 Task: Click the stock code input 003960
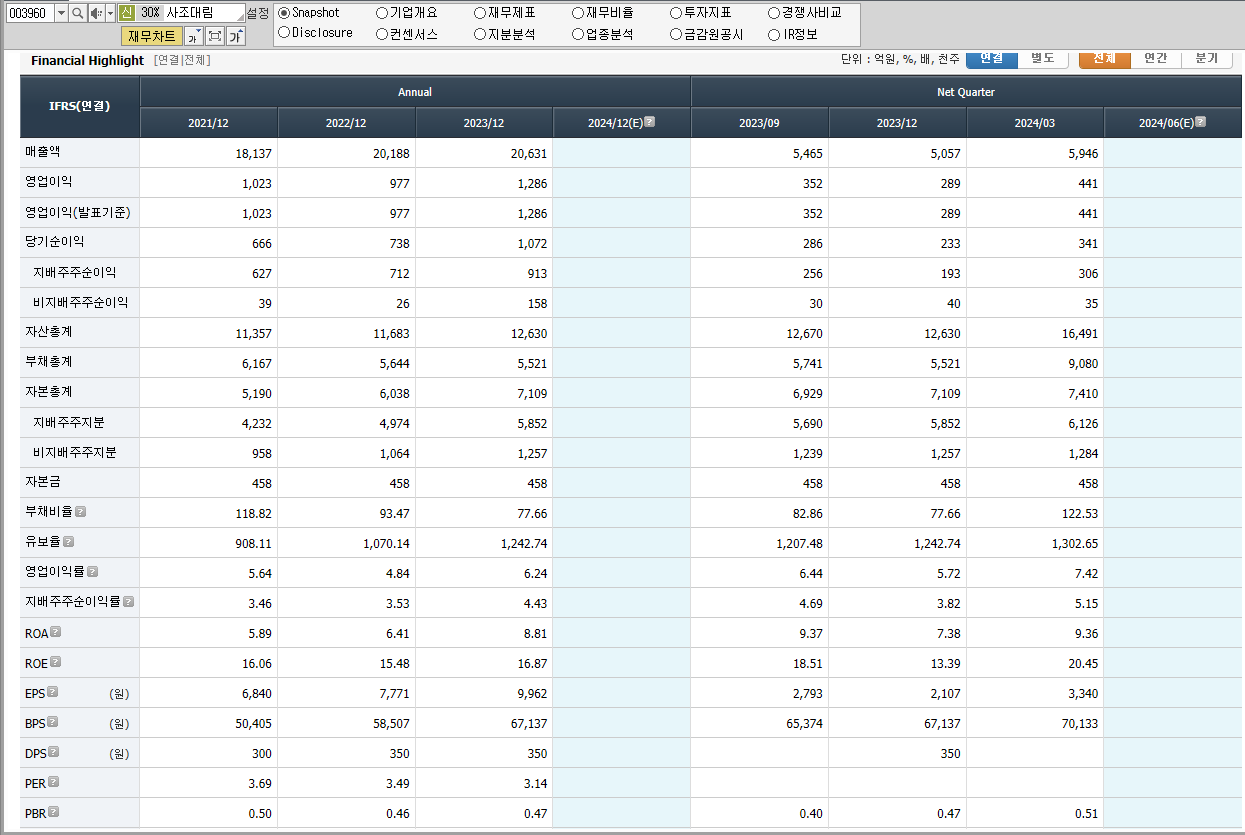pyautogui.click(x=29, y=13)
